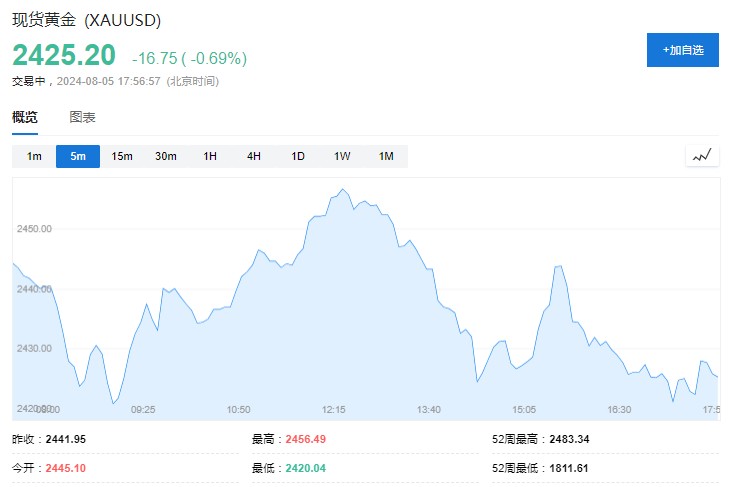Open the 图表 tab
The height and width of the screenshot is (487, 733).
(x=82, y=117)
